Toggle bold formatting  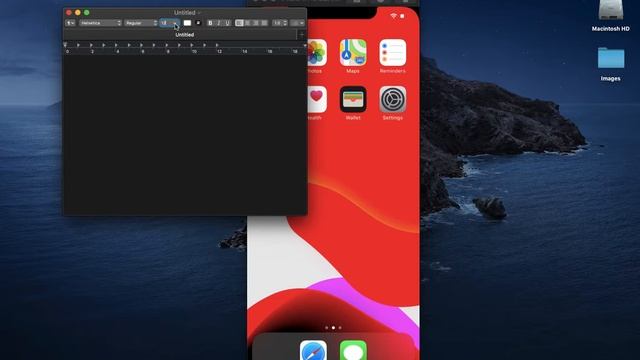coord(210,23)
